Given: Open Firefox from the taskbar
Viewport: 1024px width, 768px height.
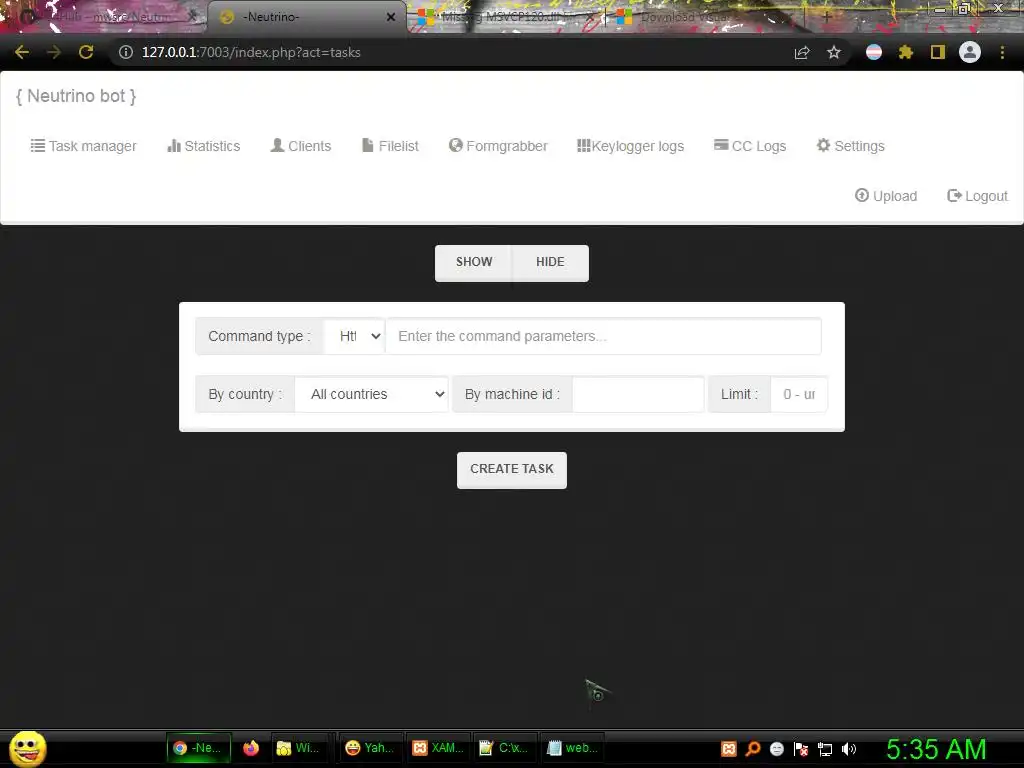Looking at the screenshot, I should pyautogui.click(x=251, y=748).
